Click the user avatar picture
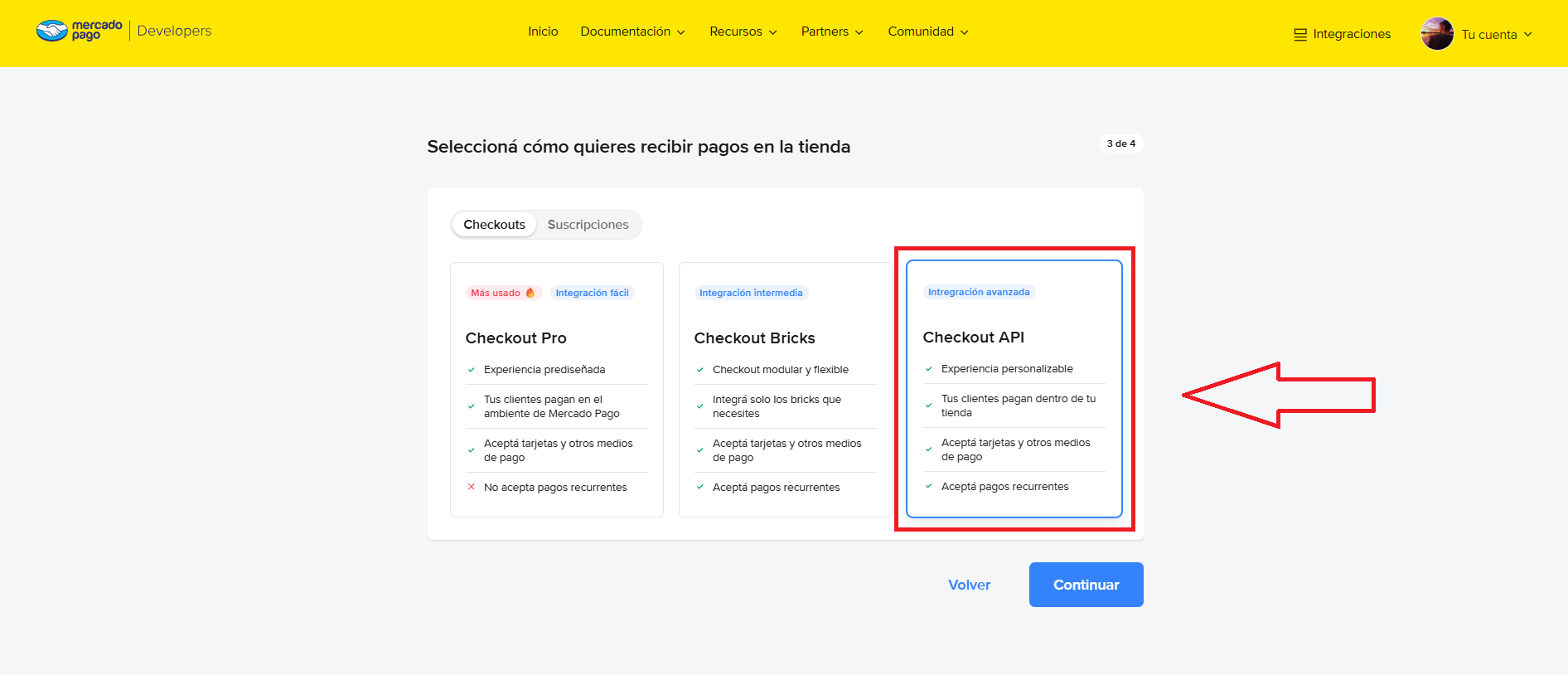The image size is (1568, 685). [1437, 34]
